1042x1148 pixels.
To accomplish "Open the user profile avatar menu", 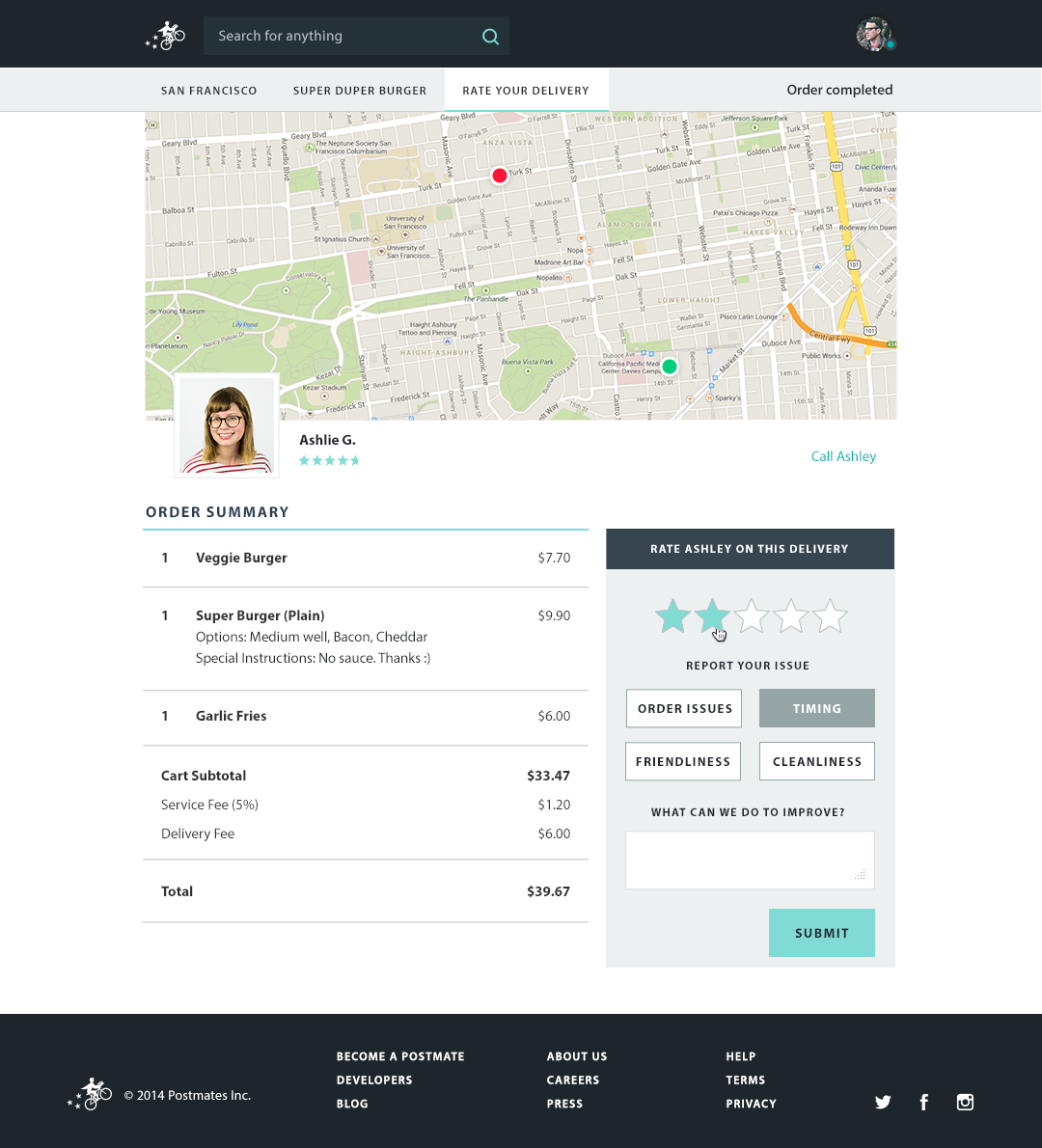I will [x=873, y=34].
